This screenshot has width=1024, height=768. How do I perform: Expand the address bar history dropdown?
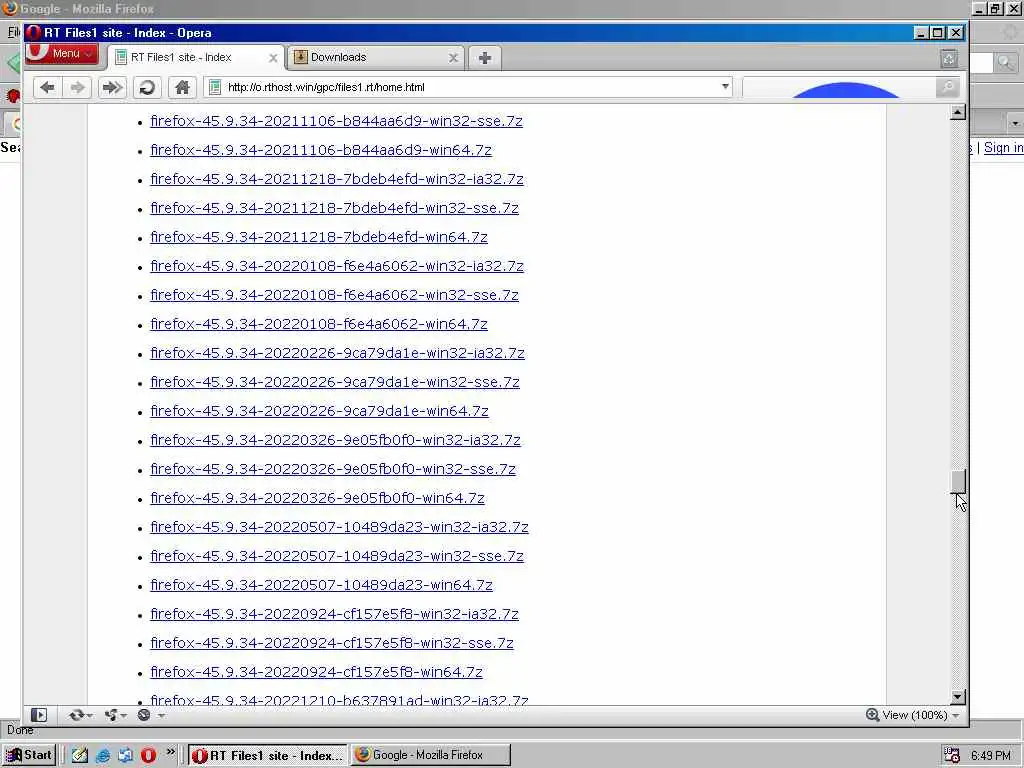coord(725,87)
